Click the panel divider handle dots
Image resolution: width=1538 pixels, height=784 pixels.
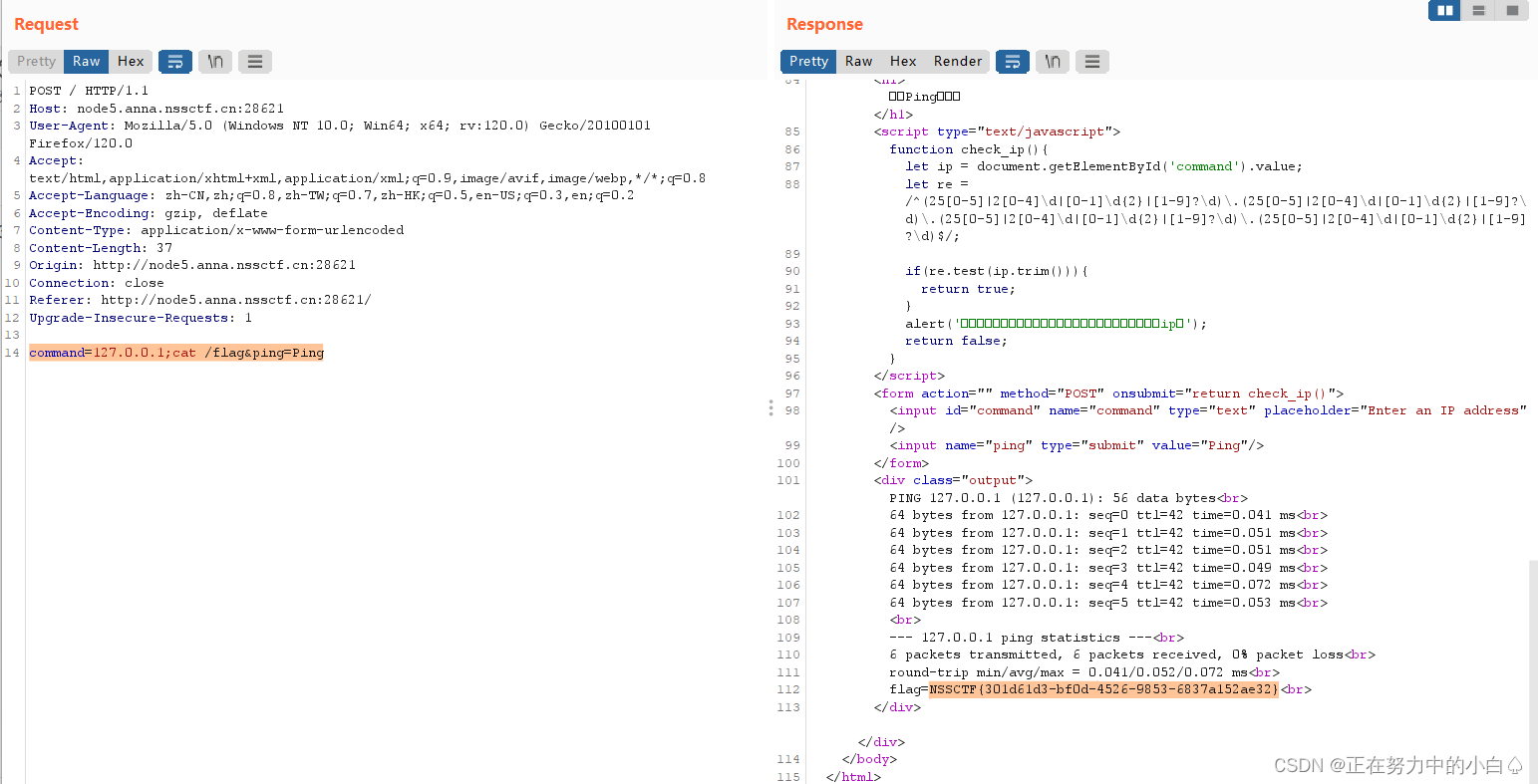tap(770, 407)
